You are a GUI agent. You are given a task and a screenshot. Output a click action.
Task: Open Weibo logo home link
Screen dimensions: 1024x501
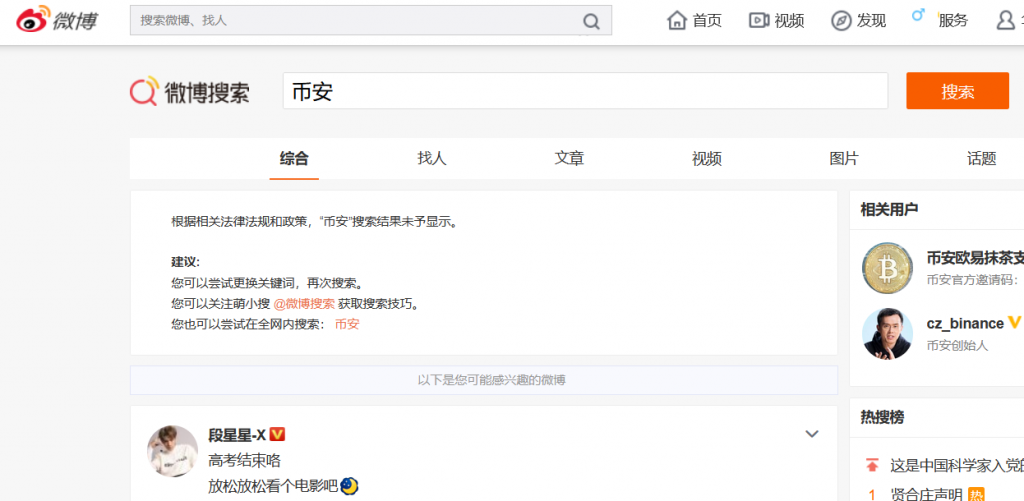57,20
